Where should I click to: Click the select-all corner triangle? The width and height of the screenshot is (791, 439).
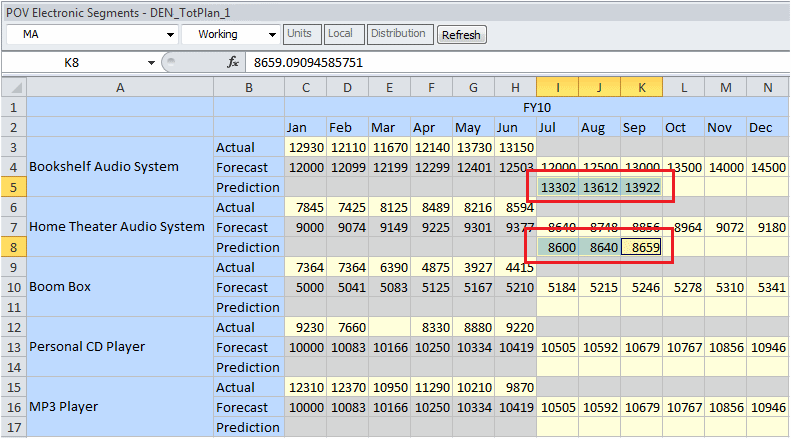pyautogui.click(x=16, y=88)
